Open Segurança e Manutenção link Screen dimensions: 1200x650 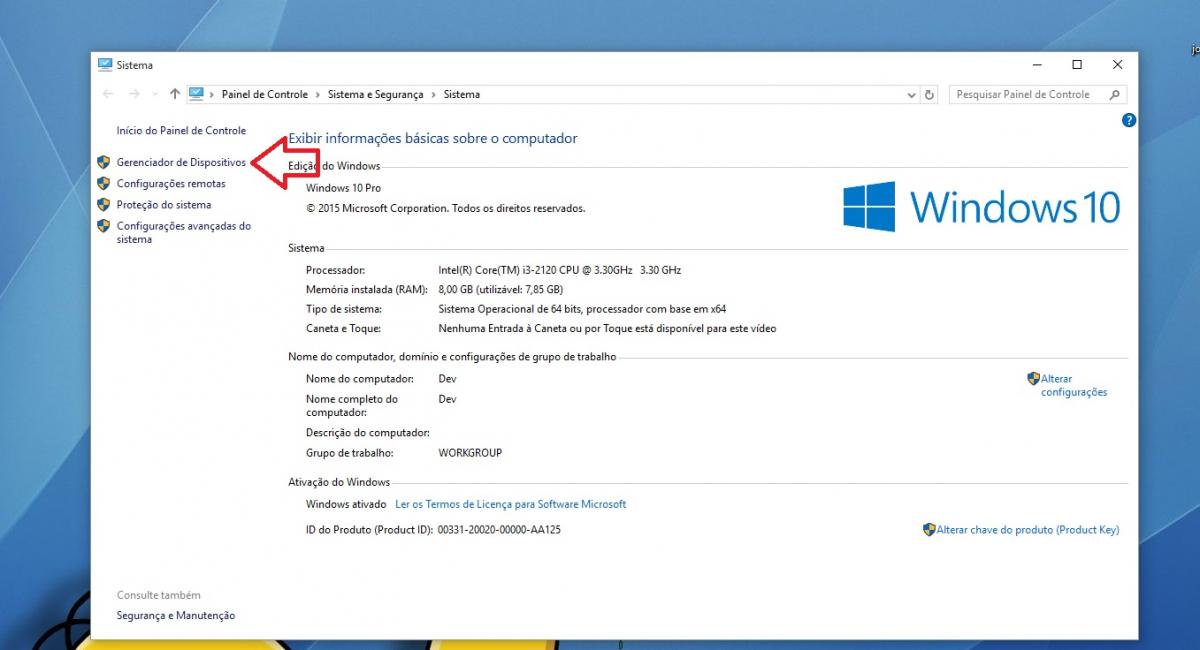(176, 616)
